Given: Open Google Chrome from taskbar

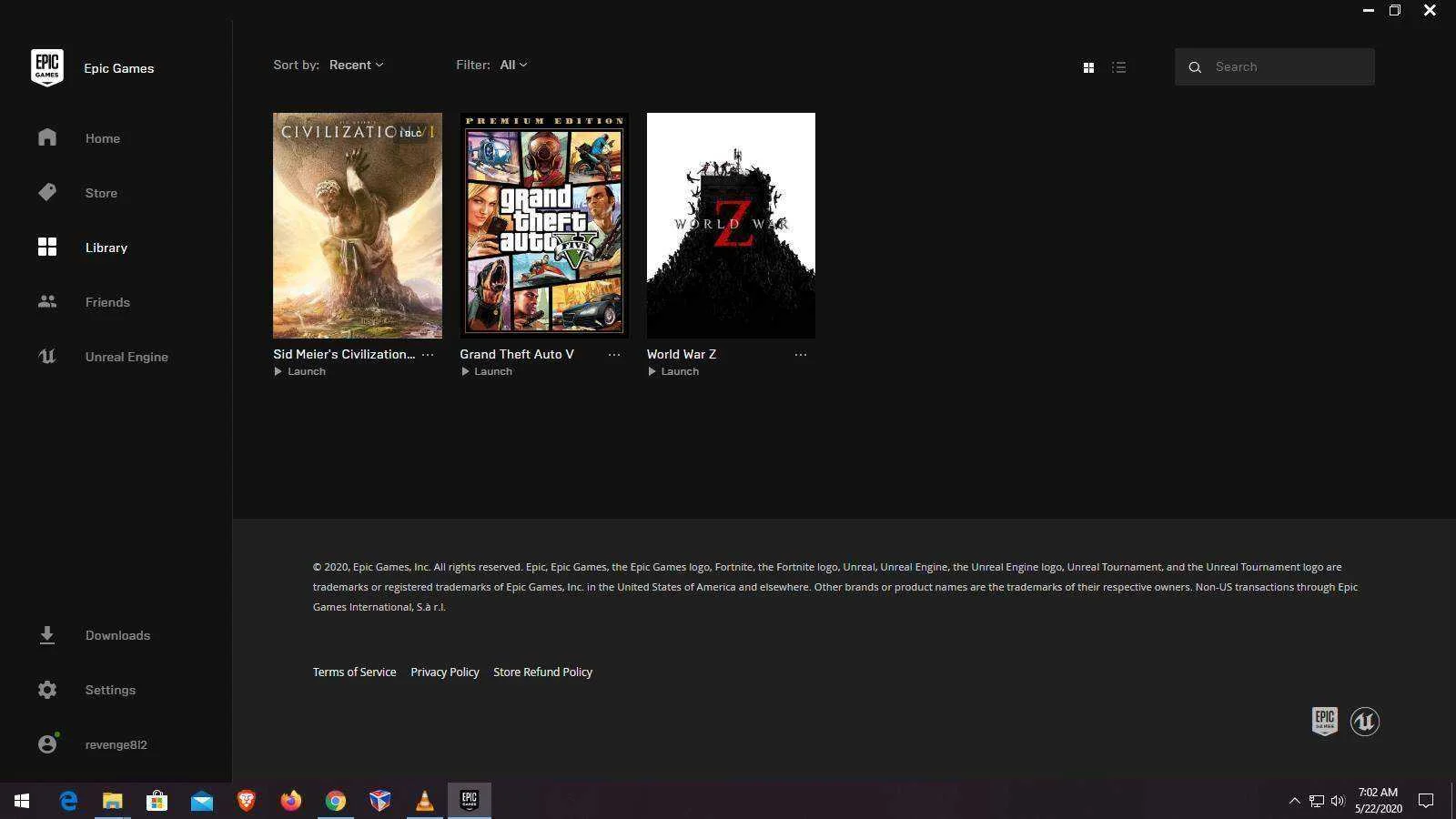Looking at the screenshot, I should [x=336, y=801].
